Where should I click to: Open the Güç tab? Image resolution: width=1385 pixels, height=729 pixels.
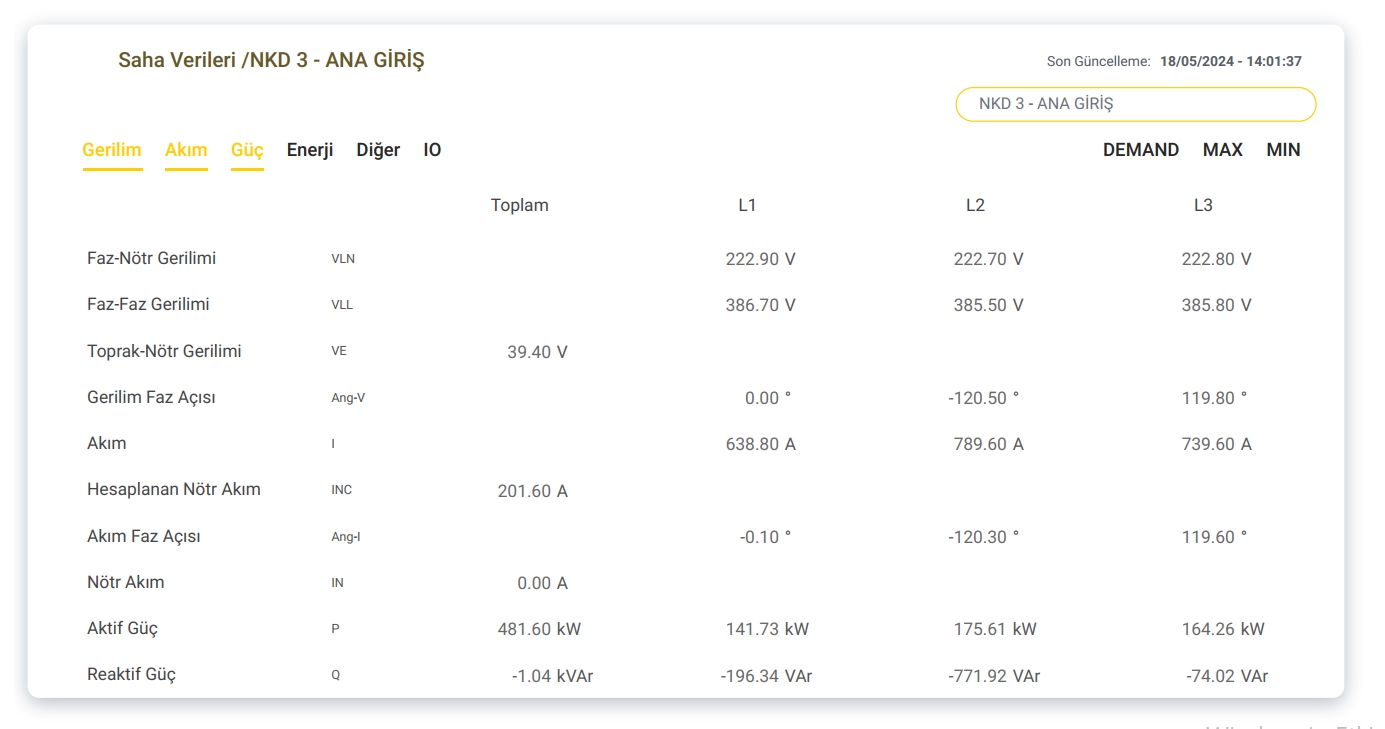tap(247, 150)
